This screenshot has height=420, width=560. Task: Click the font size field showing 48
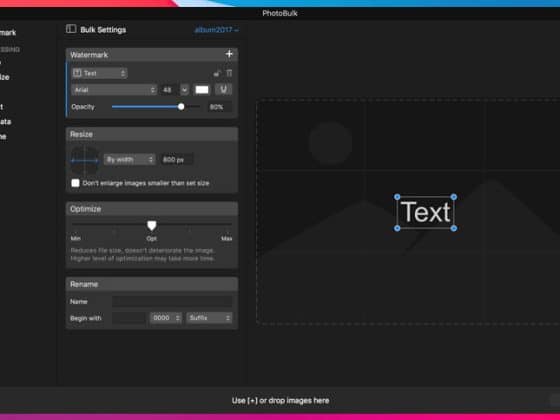click(x=168, y=90)
